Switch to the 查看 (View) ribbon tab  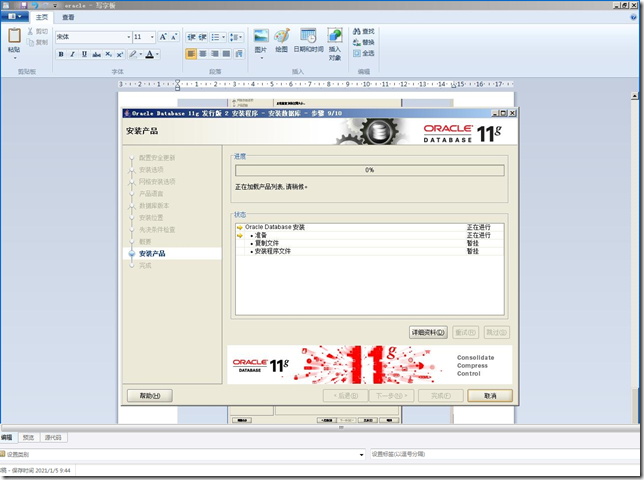[68, 17]
